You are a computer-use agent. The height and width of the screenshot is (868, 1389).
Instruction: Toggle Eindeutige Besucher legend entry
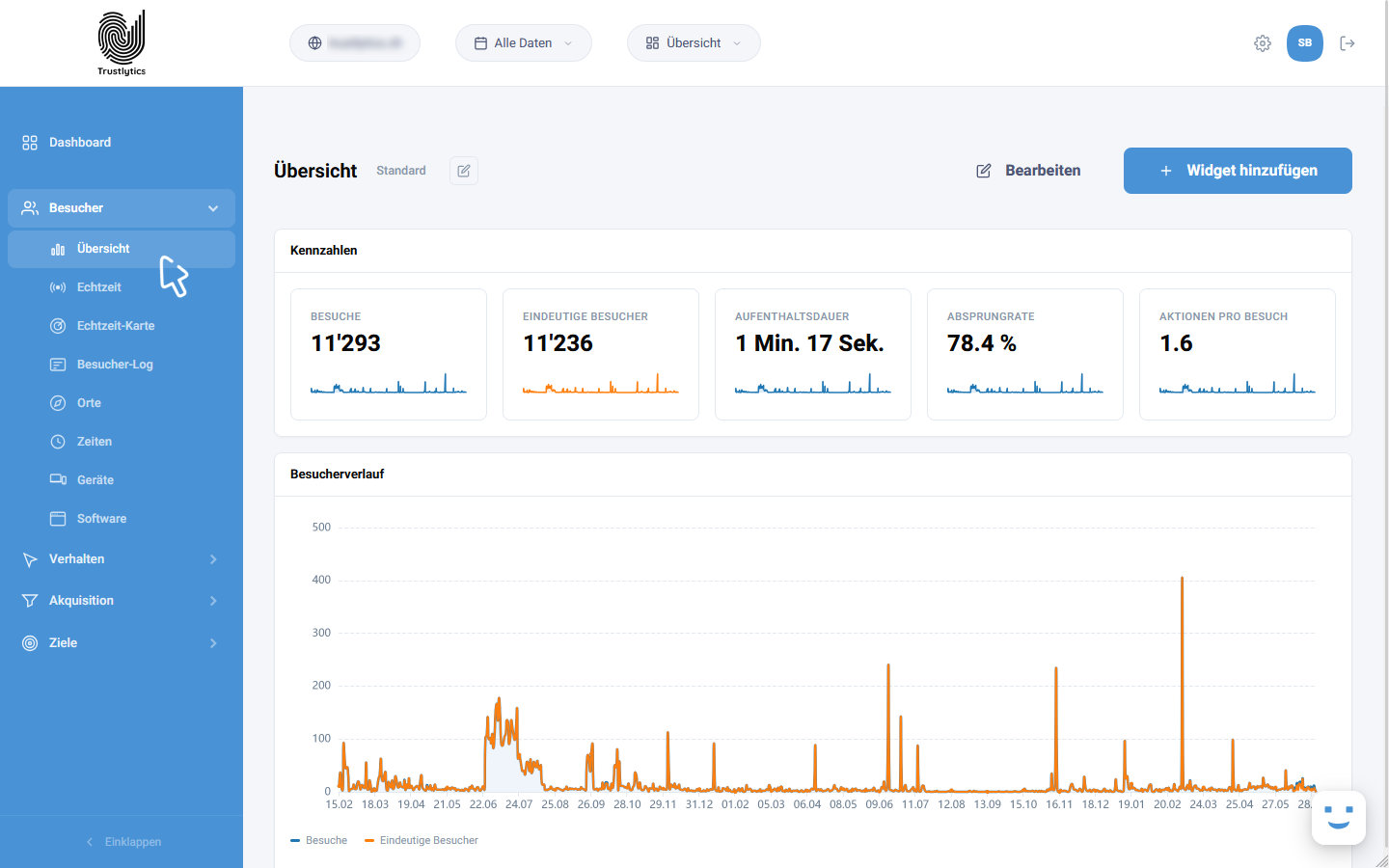coord(421,841)
